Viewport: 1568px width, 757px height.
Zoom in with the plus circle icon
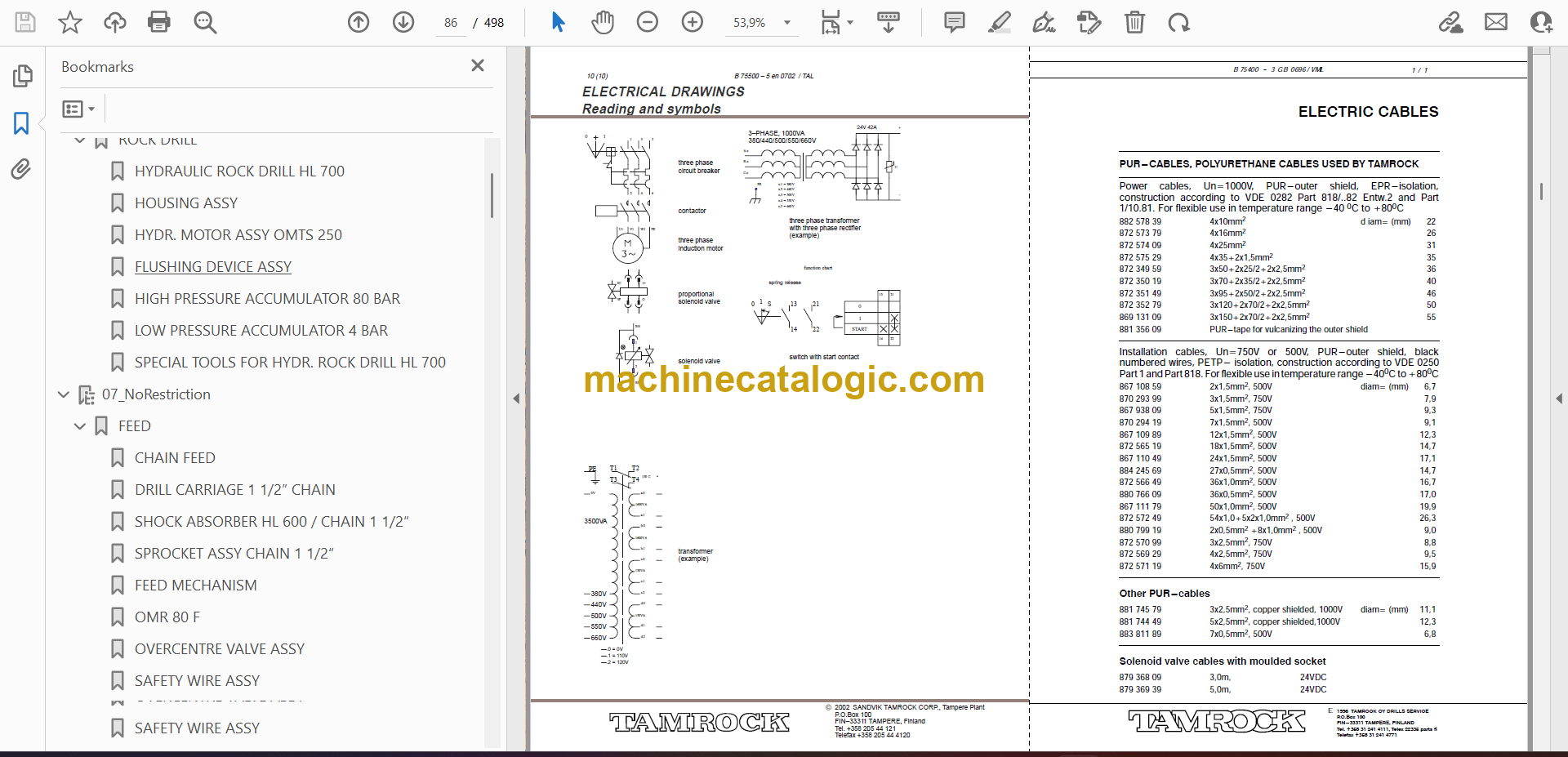(x=693, y=22)
